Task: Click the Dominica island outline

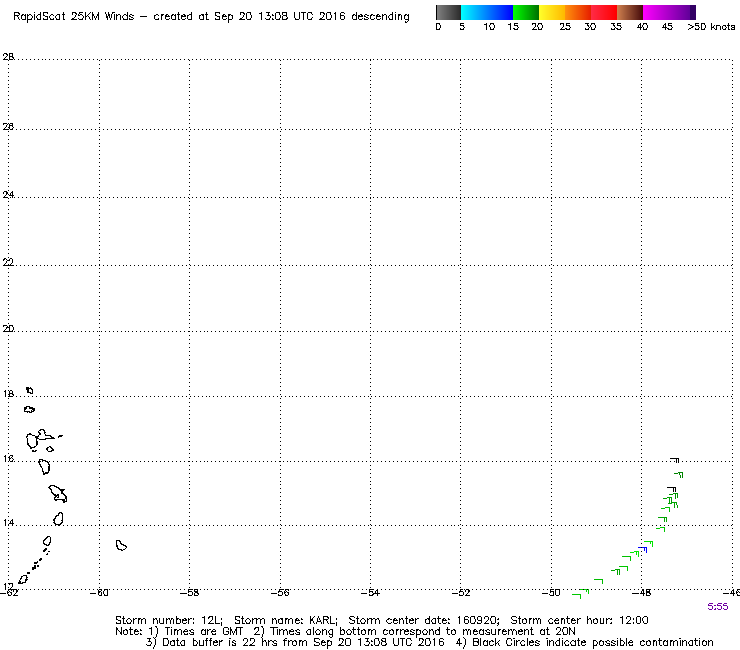Action: pyautogui.click(x=44, y=466)
